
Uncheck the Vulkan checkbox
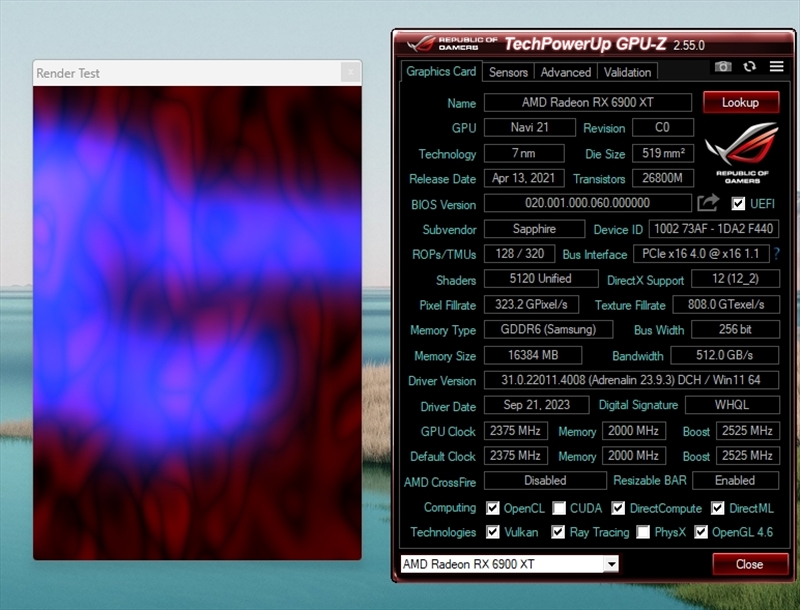pyautogui.click(x=493, y=532)
